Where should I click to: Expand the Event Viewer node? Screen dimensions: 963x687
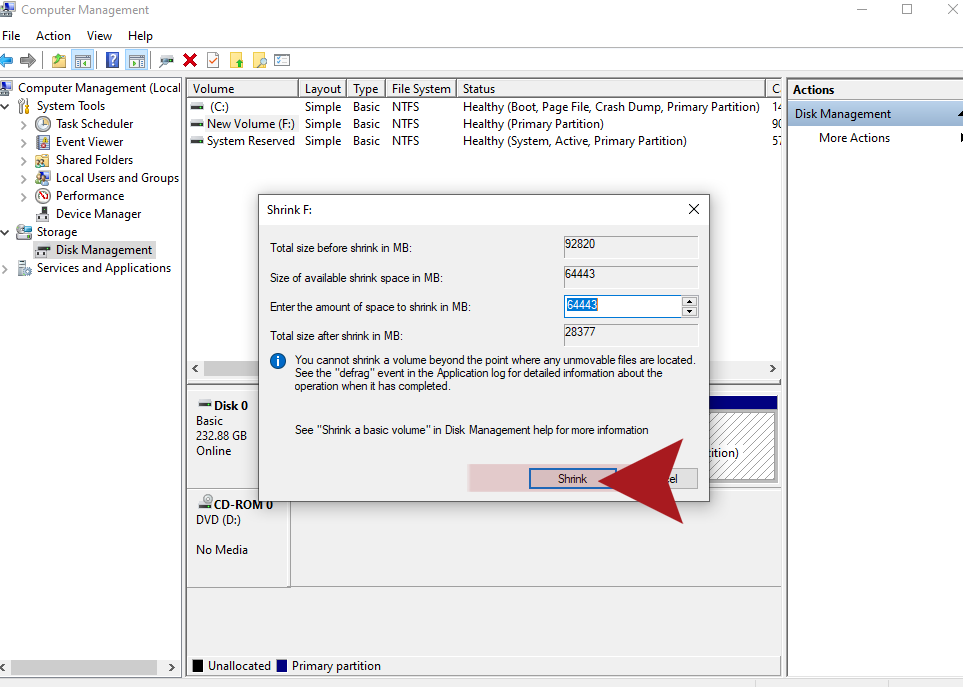pyautogui.click(x=24, y=142)
